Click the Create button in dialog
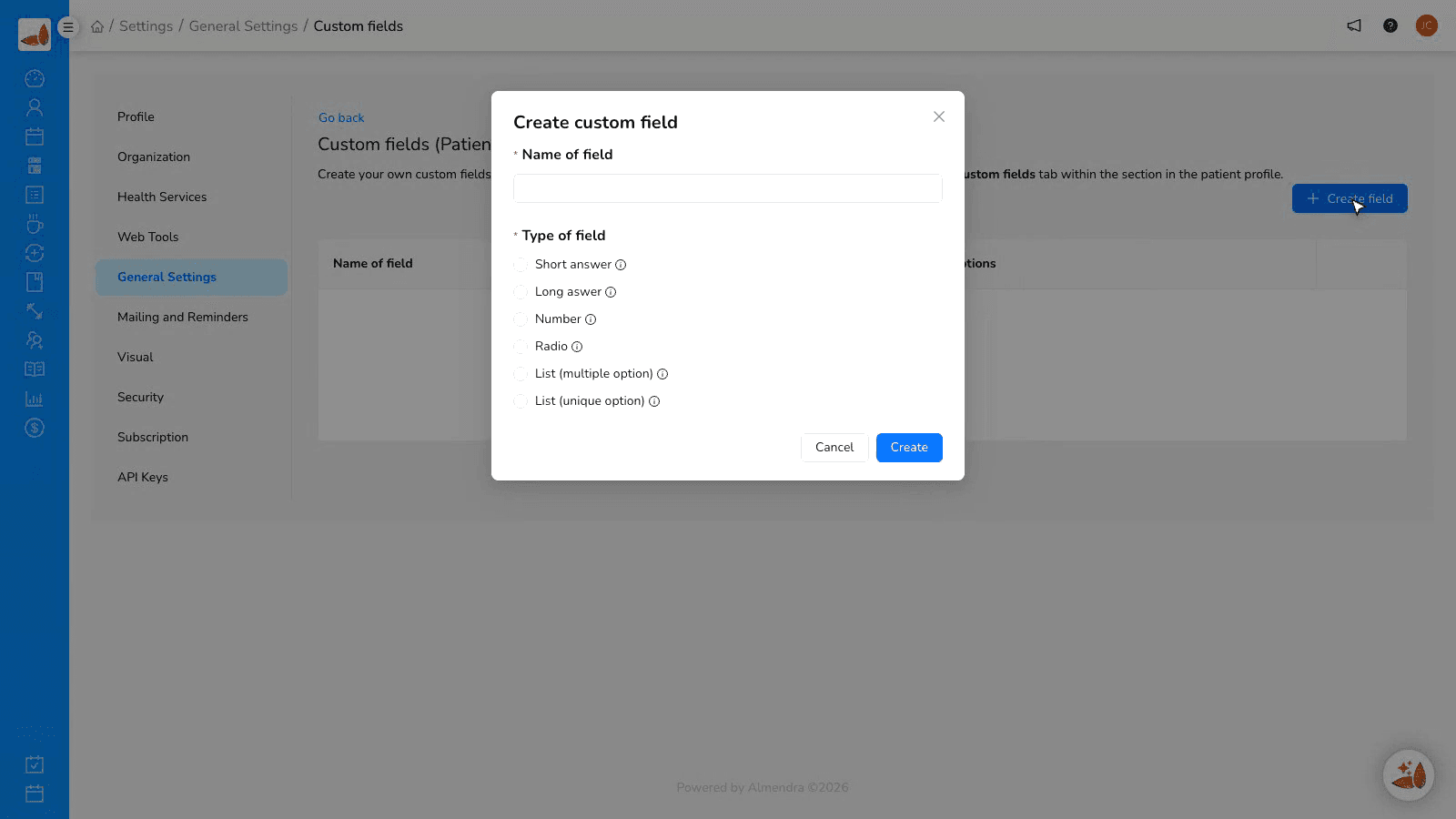 coord(909,448)
